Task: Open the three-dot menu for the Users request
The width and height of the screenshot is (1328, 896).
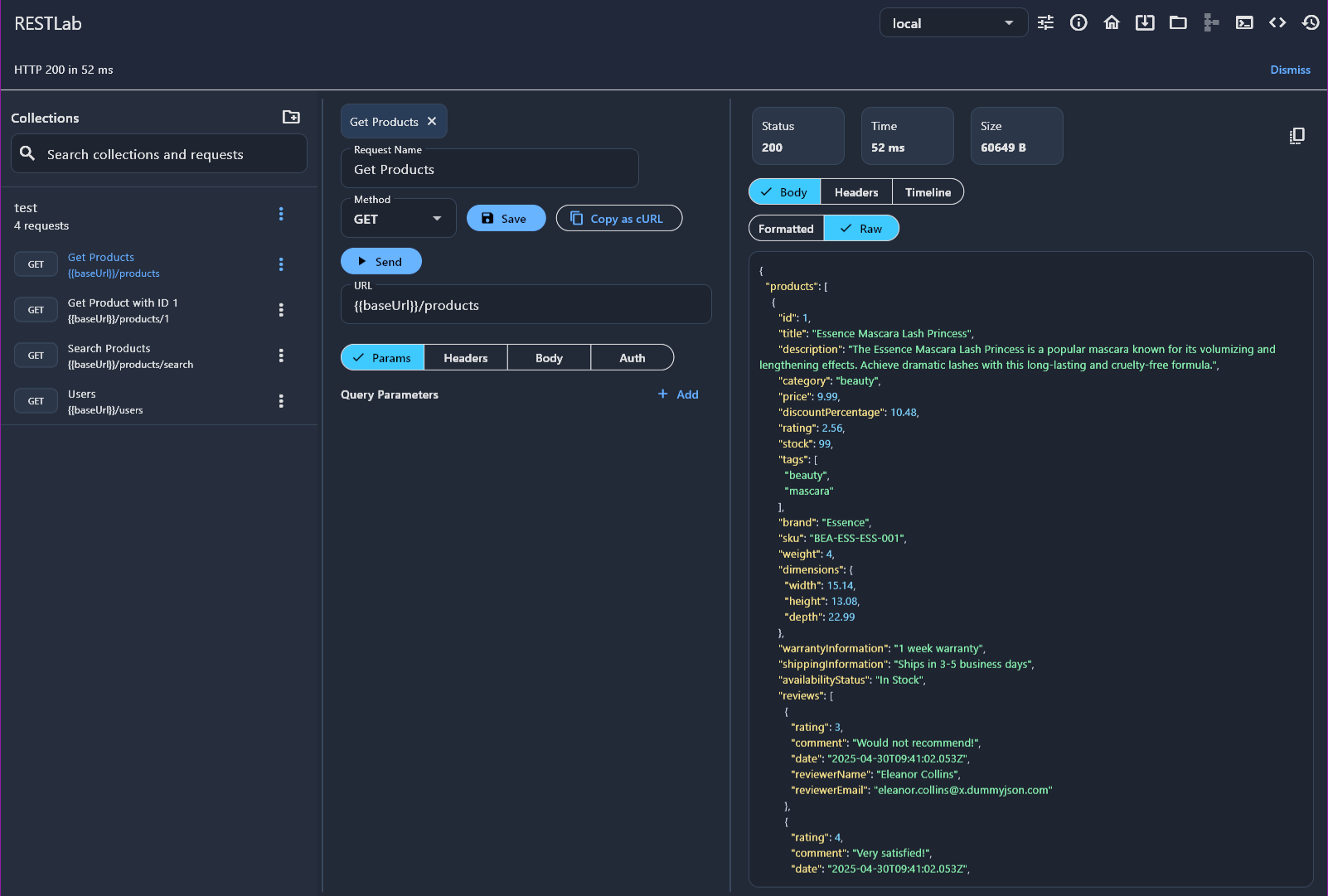Action: tap(281, 401)
